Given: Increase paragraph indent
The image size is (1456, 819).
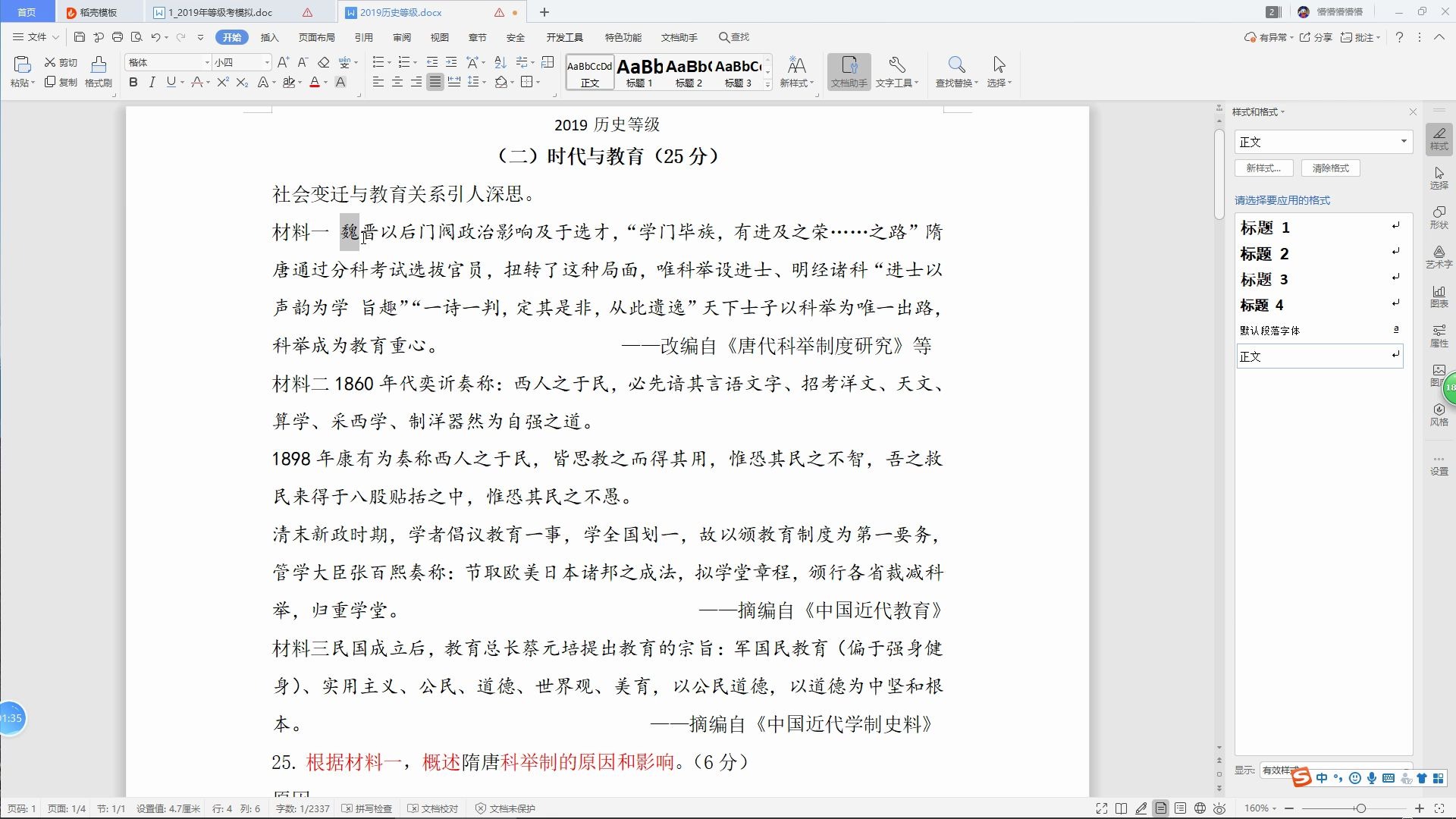Looking at the screenshot, I should click(451, 62).
